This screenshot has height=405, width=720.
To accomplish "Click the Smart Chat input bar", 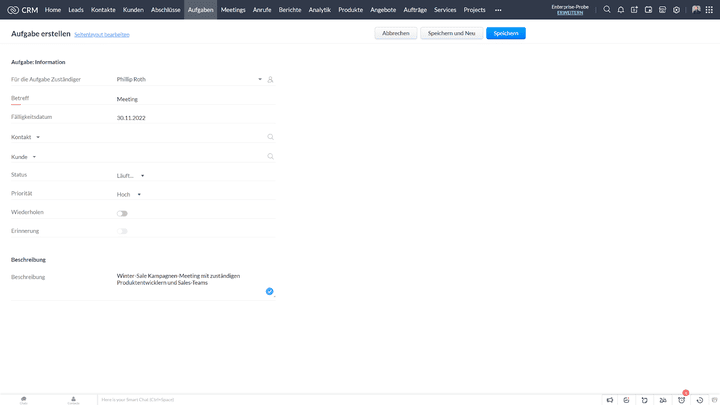I will point(349,400).
